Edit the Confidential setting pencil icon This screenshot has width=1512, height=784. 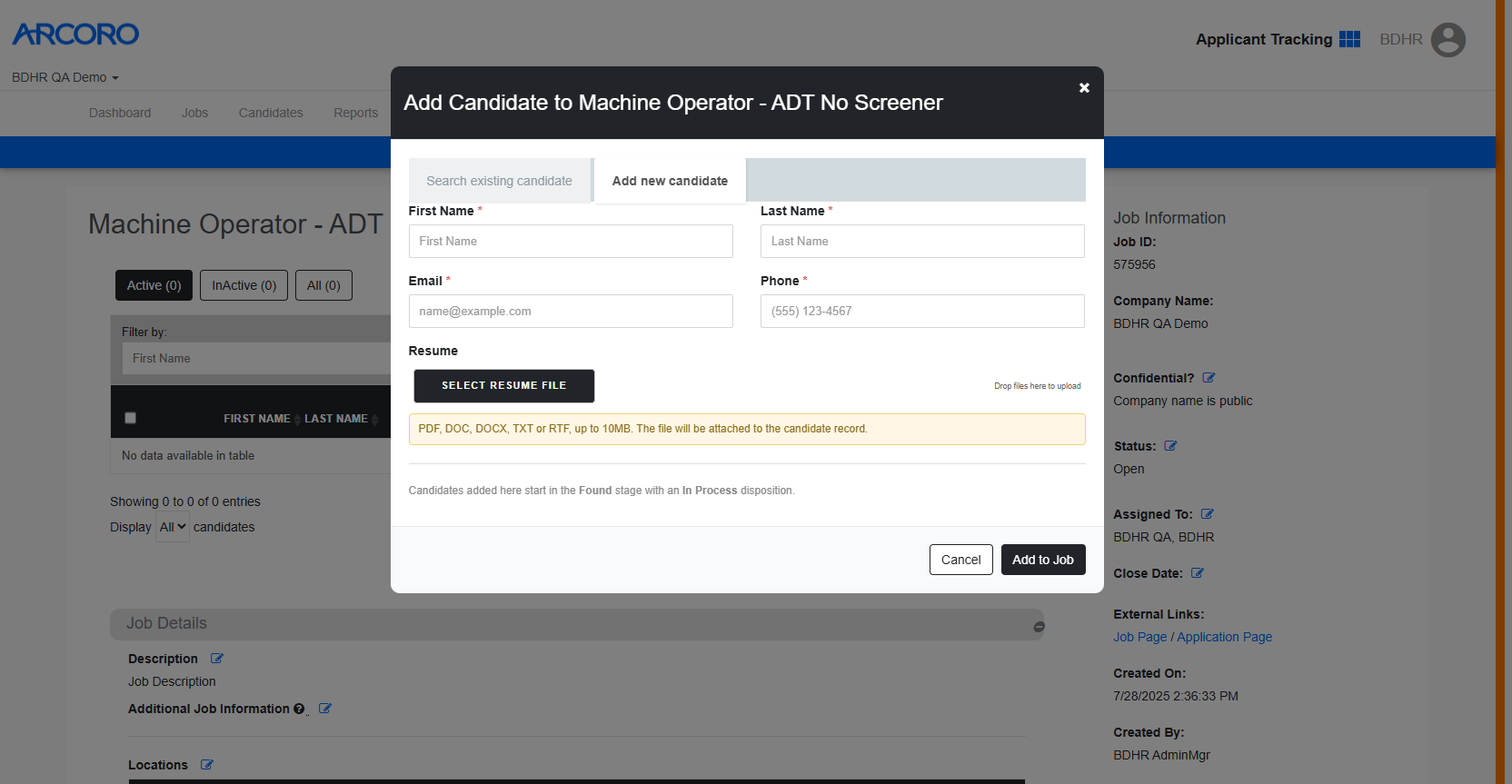pyautogui.click(x=1209, y=378)
